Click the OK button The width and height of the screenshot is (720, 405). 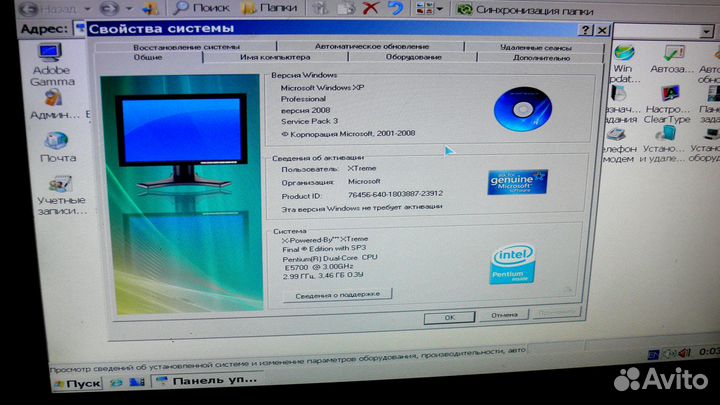[450, 317]
